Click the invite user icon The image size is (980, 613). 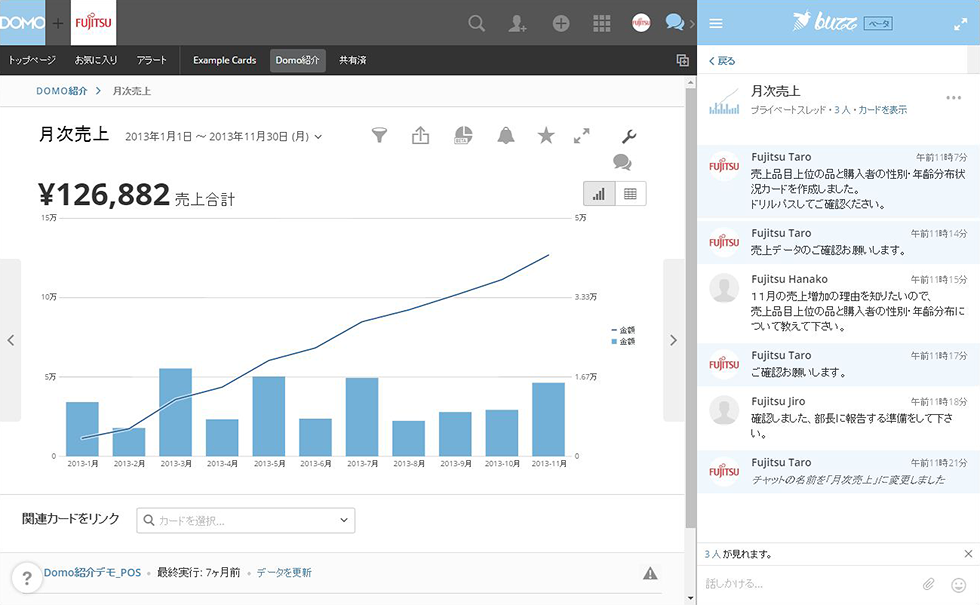pyautogui.click(x=518, y=24)
